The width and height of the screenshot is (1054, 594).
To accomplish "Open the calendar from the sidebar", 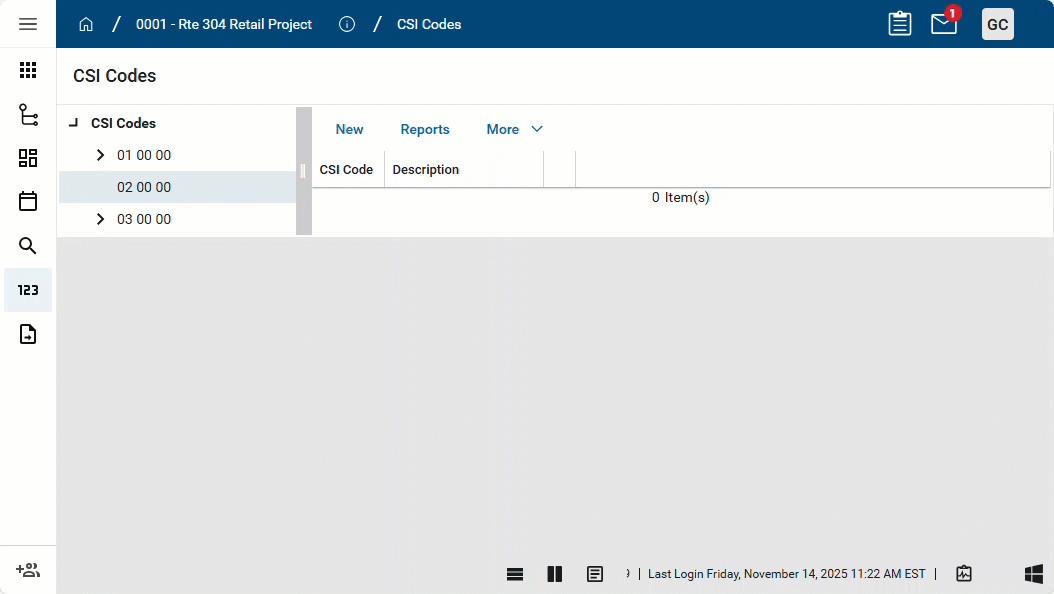I will 28,201.
